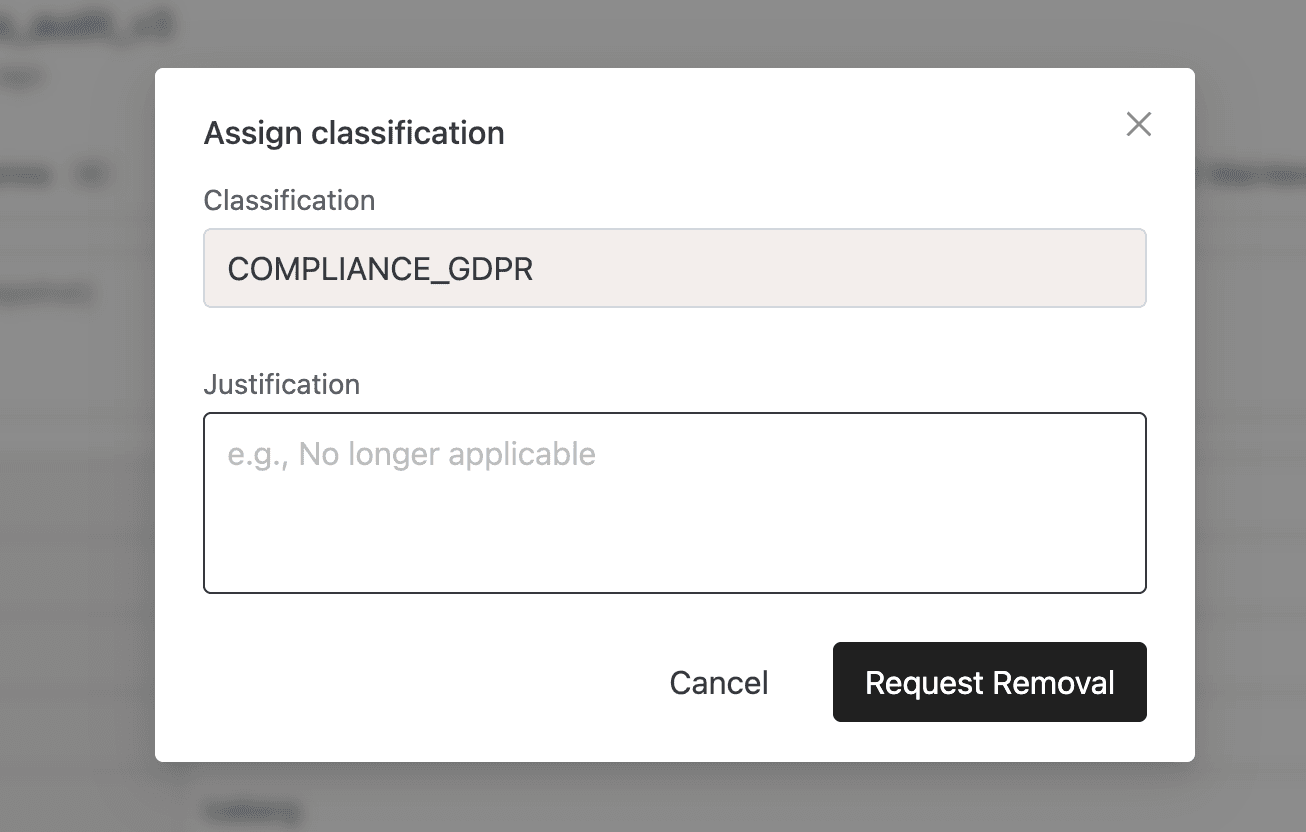Click the COMPLIANCE_GDPR text in the Classification box
The height and width of the screenshot is (832, 1306).
[380, 269]
